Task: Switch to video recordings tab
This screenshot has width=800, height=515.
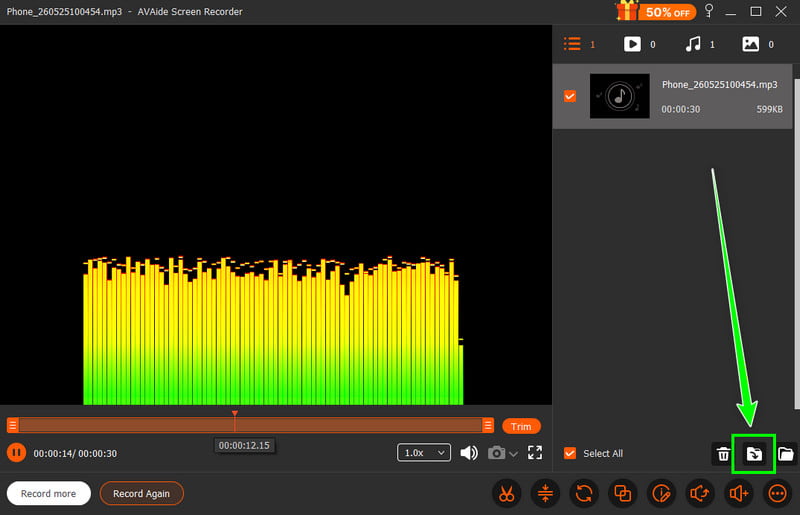Action: (639, 44)
